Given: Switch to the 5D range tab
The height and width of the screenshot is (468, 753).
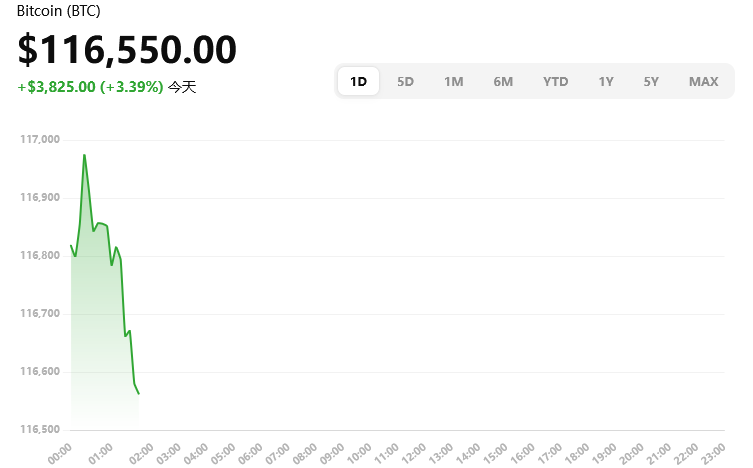Looking at the screenshot, I should [x=405, y=81].
